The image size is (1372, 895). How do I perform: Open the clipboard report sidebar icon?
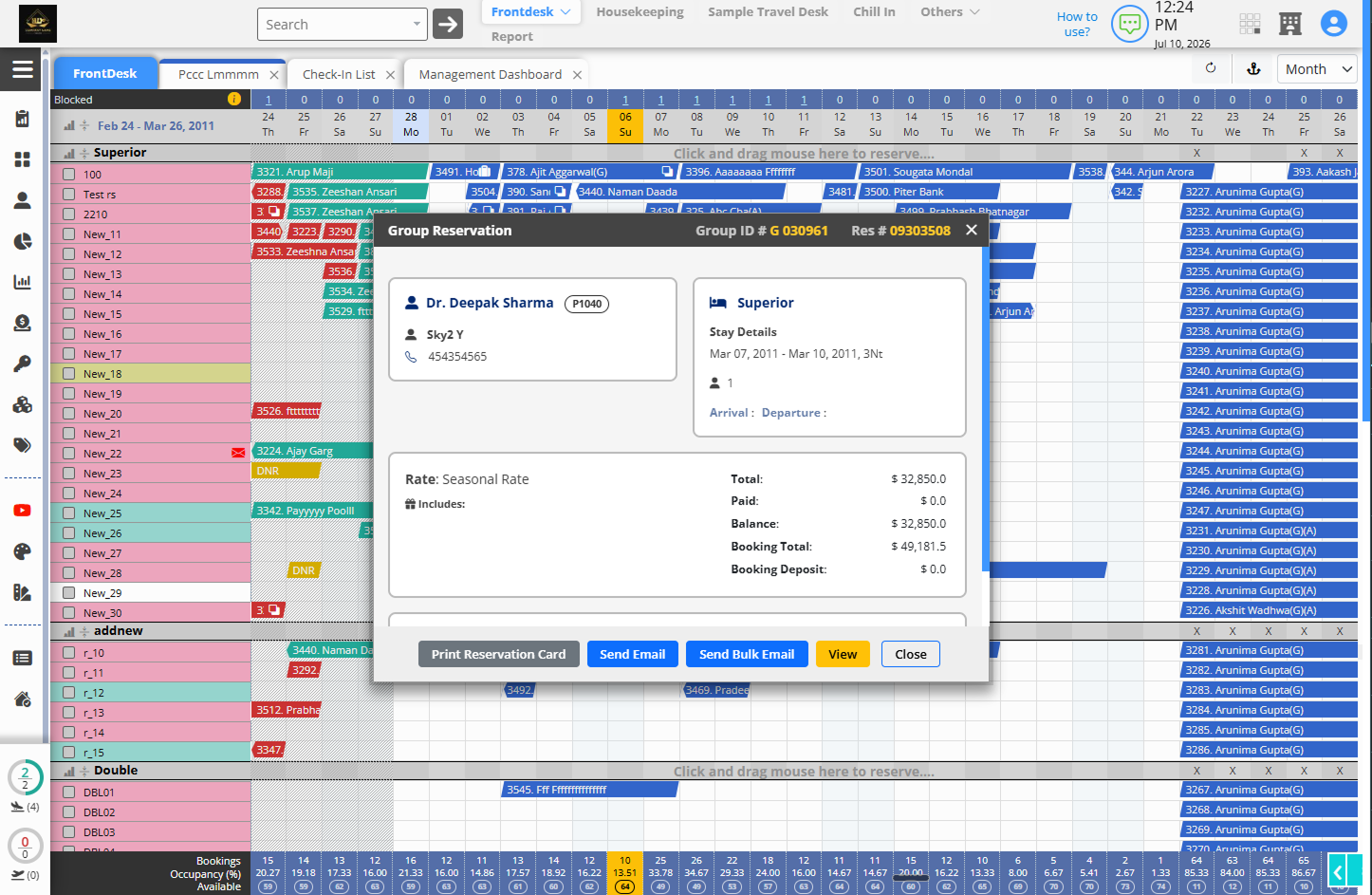pos(23,119)
